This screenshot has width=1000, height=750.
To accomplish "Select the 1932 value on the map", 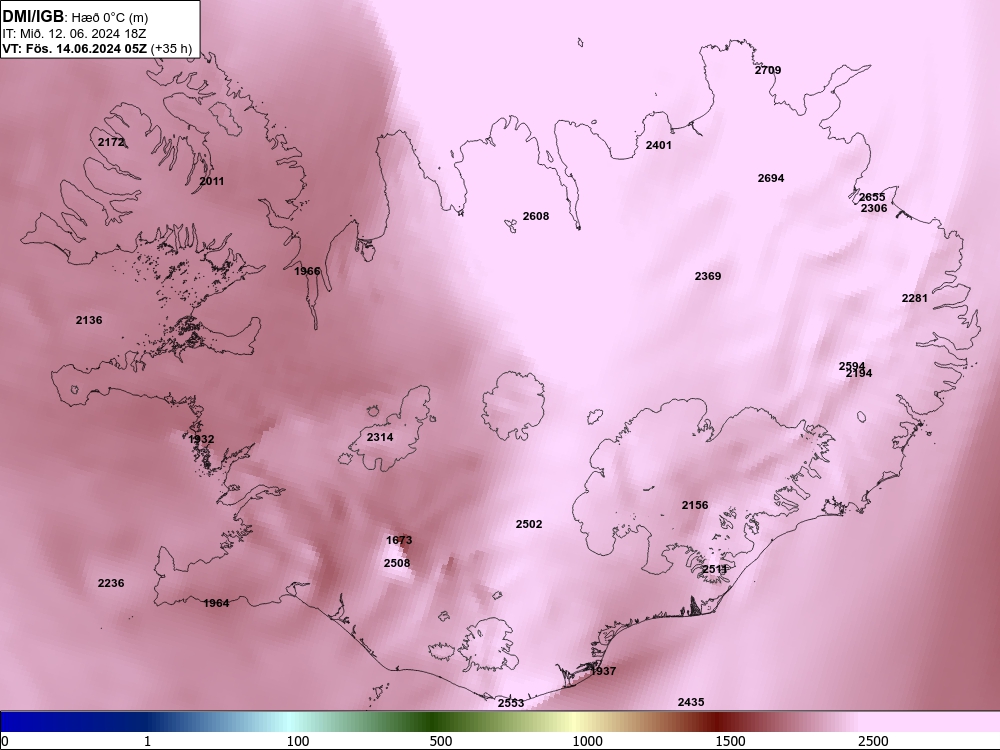I will tap(202, 439).
